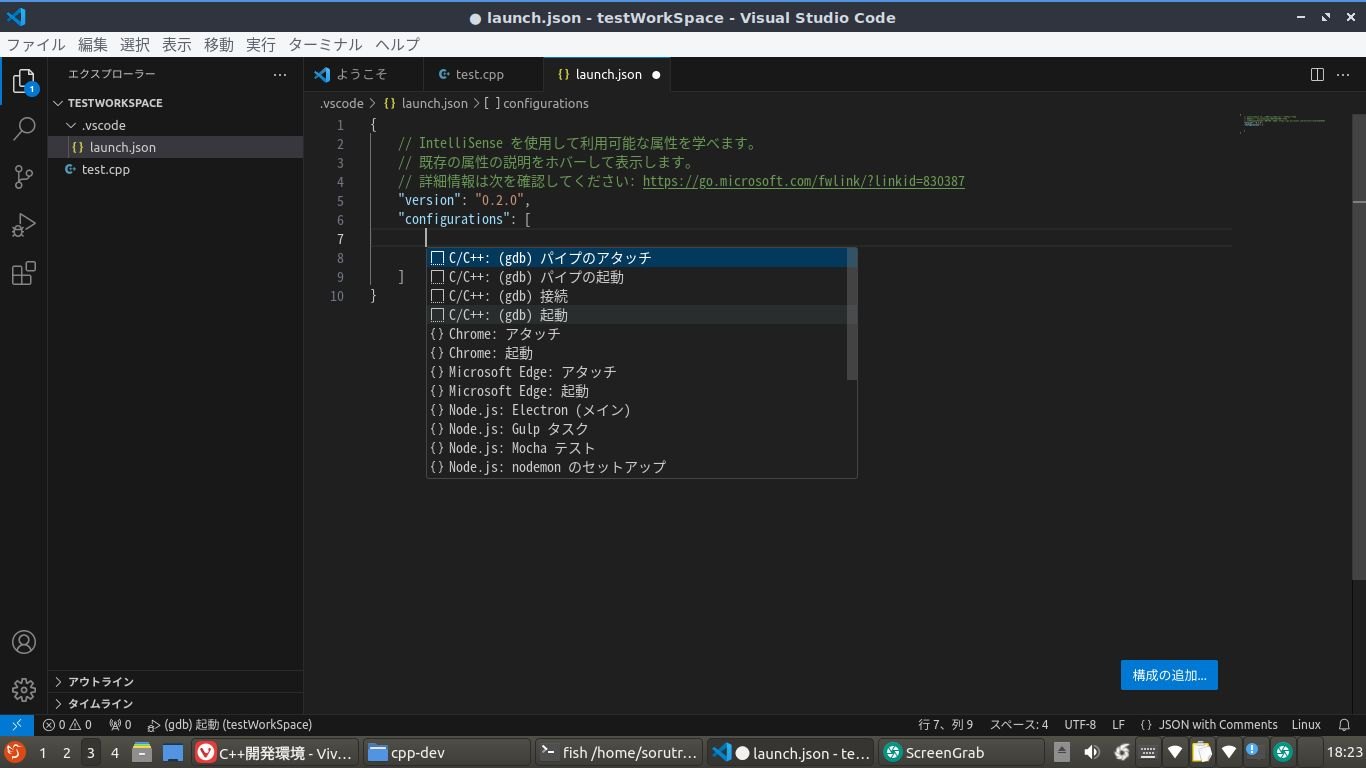
Task: Show errors and warnings from status bar
Action: [67, 725]
